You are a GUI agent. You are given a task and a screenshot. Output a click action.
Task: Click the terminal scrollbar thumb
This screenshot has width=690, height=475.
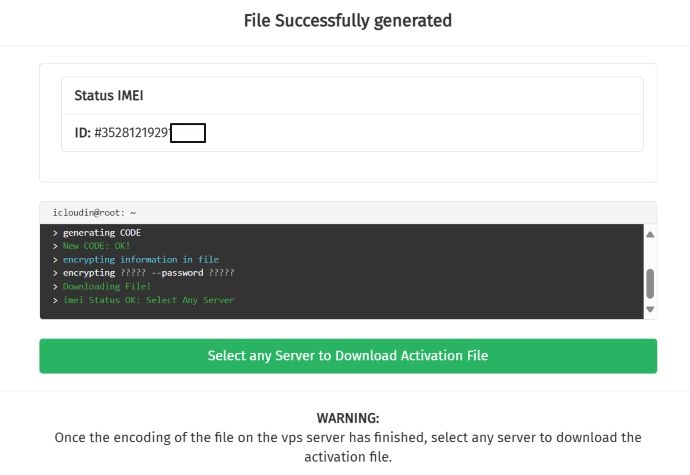tap(650, 283)
